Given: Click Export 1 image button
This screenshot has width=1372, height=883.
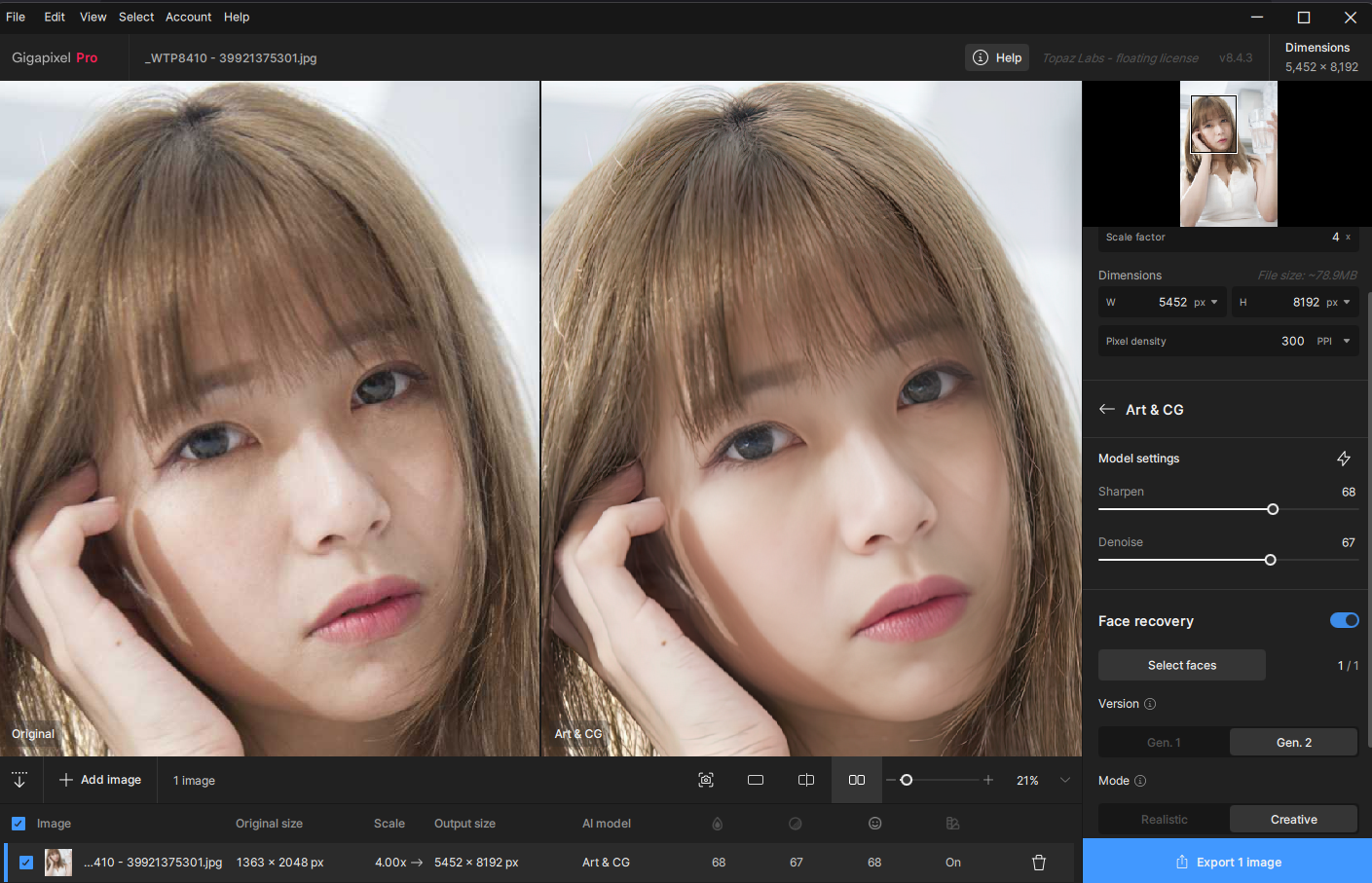Looking at the screenshot, I should [x=1228, y=863].
